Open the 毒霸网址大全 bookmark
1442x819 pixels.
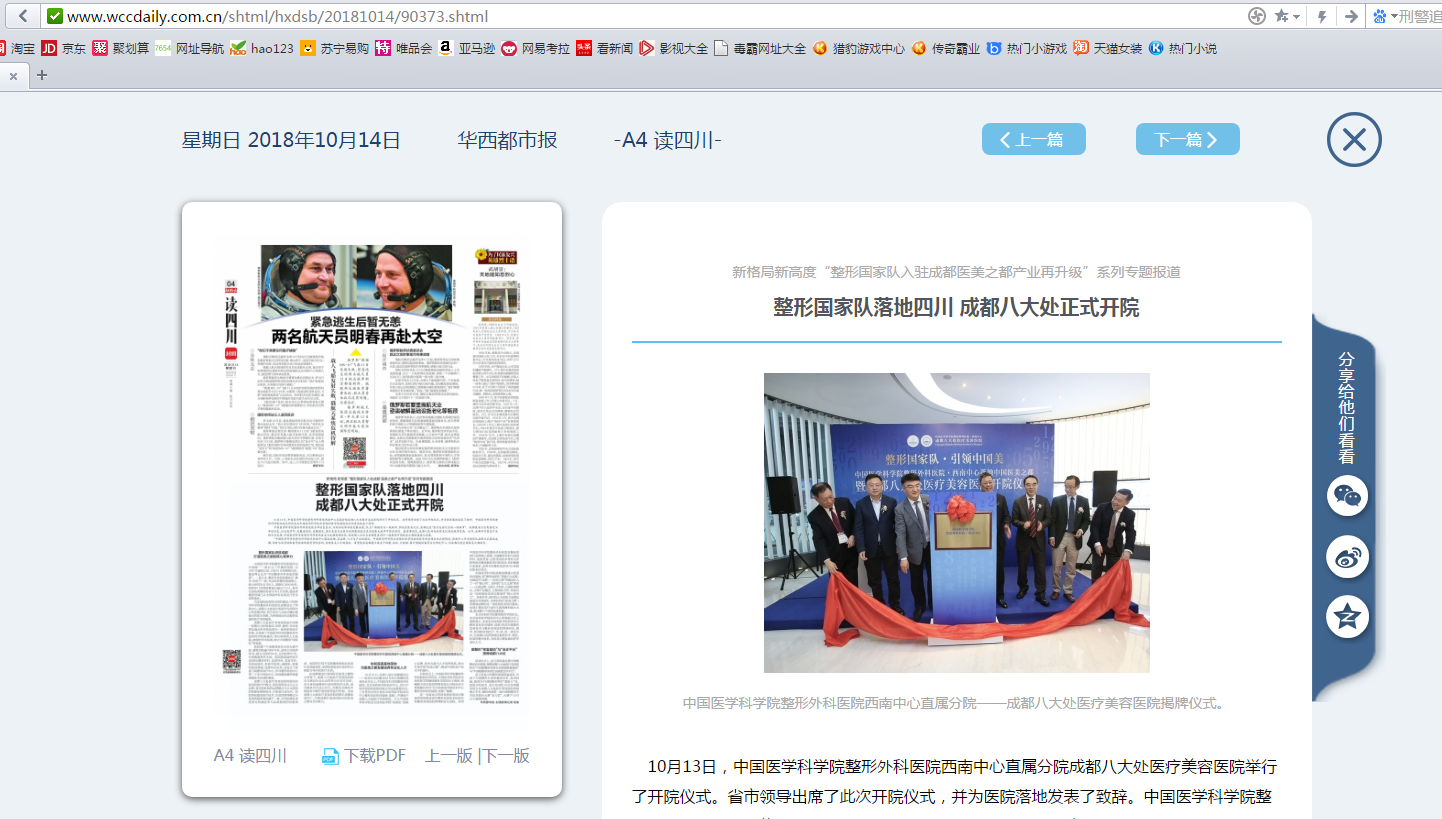pyautogui.click(x=760, y=48)
